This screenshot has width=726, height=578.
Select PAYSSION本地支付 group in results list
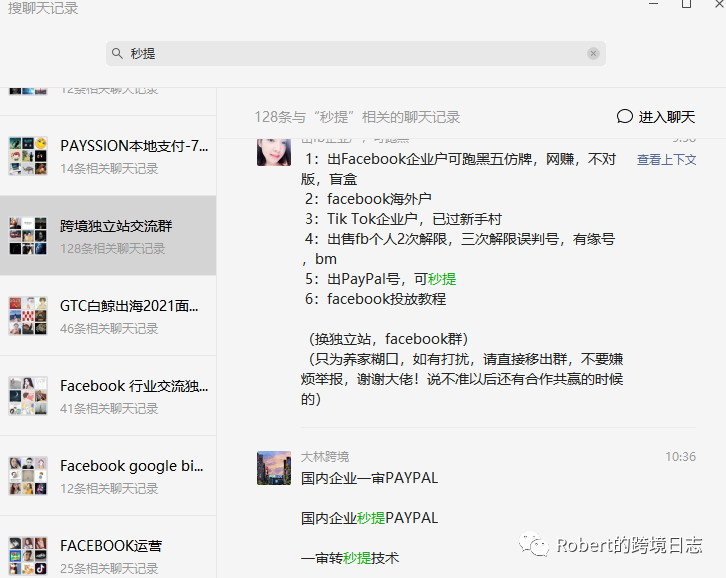(108, 156)
